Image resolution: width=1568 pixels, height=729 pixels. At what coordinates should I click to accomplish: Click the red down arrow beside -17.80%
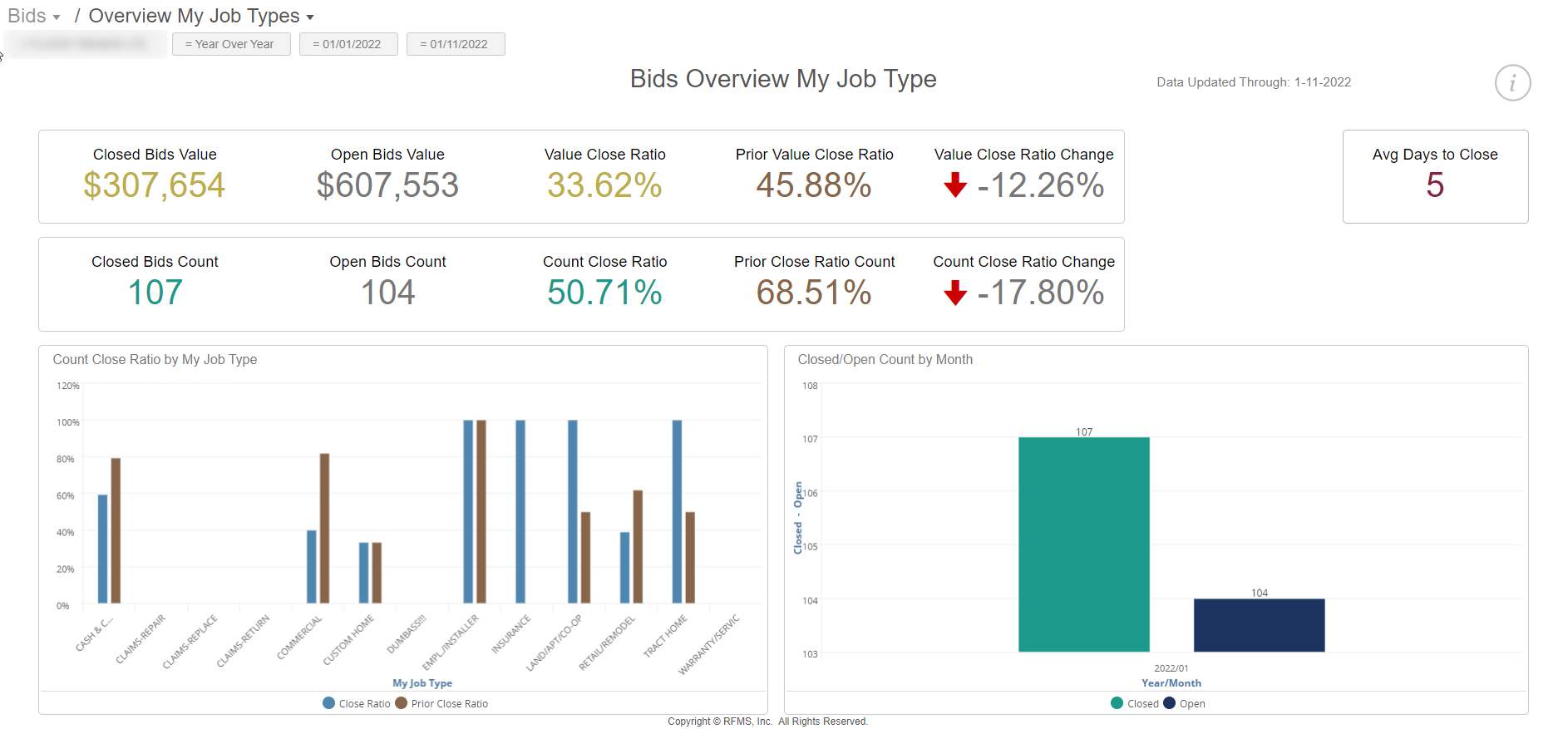pos(955,293)
